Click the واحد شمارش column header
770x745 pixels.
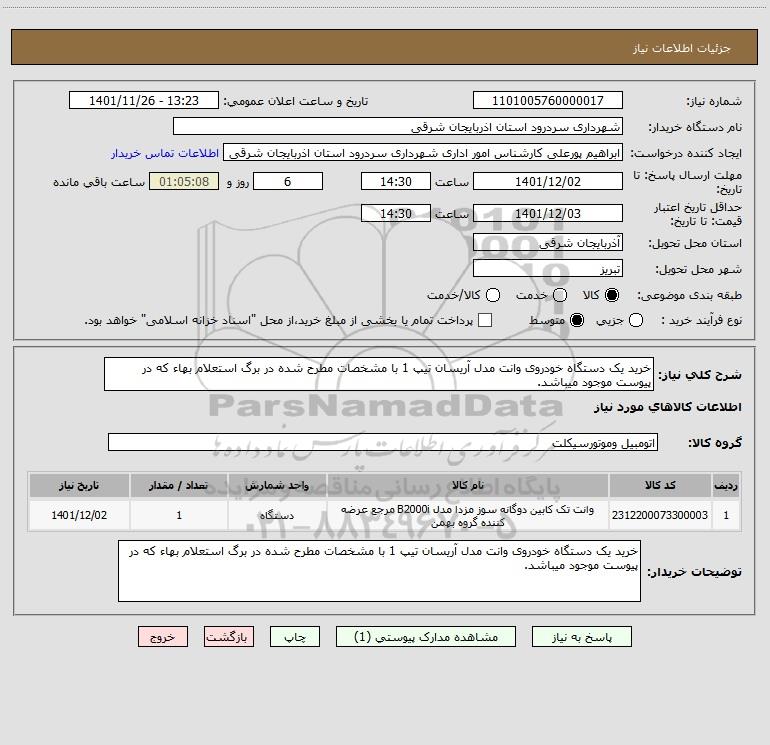[277, 485]
